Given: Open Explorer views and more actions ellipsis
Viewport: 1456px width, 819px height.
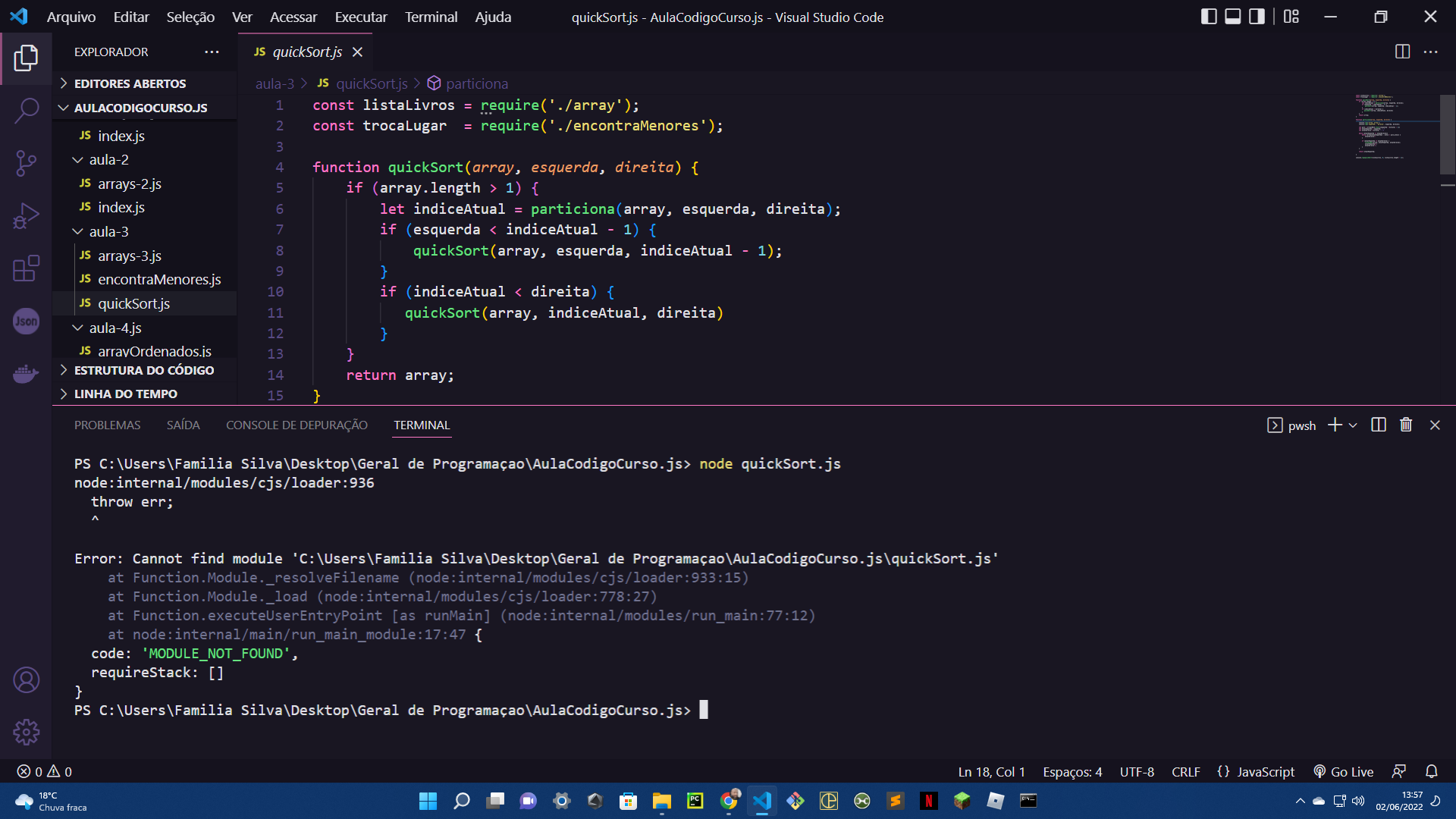Looking at the screenshot, I should pos(212,52).
